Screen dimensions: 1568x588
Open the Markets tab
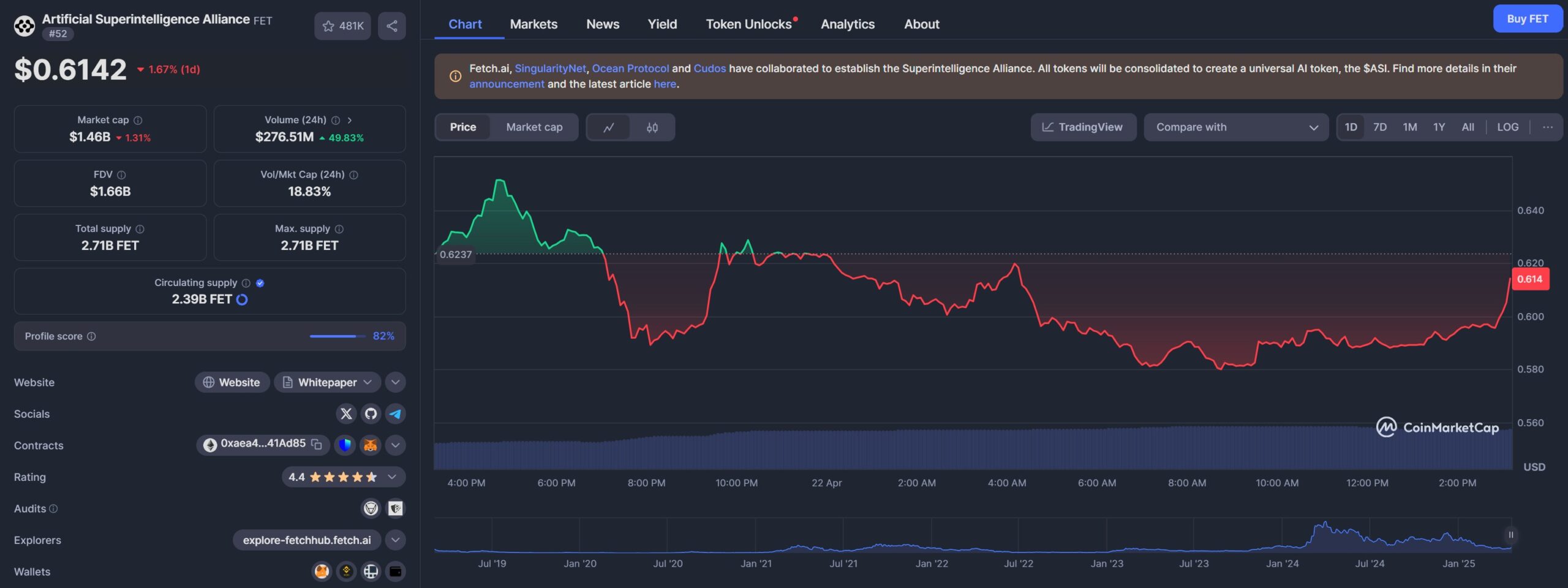[533, 24]
